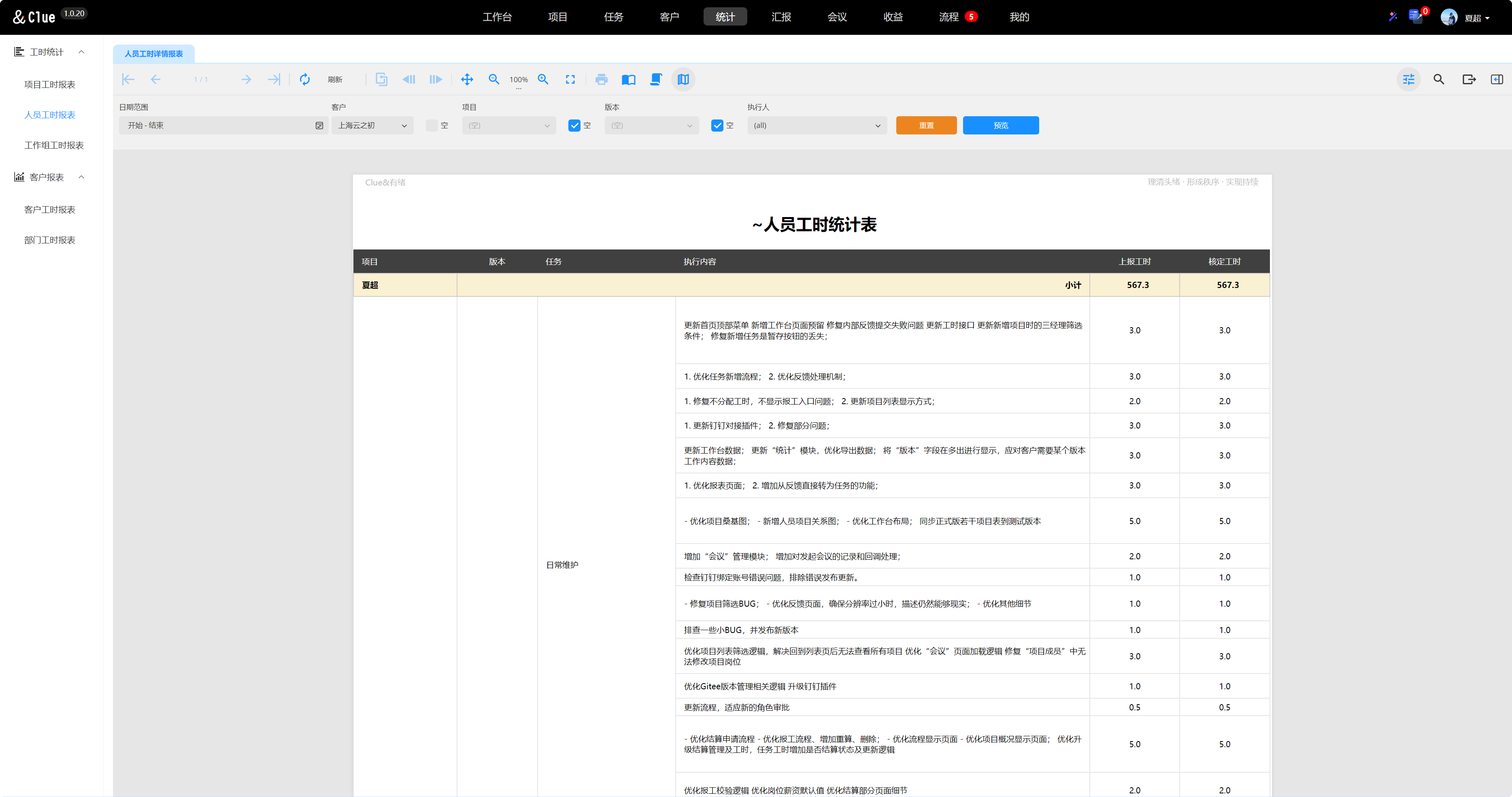Click the export icon near the top right
Image resolution: width=1512 pixels, height=797 pixels.
(x=1469, y=79)
